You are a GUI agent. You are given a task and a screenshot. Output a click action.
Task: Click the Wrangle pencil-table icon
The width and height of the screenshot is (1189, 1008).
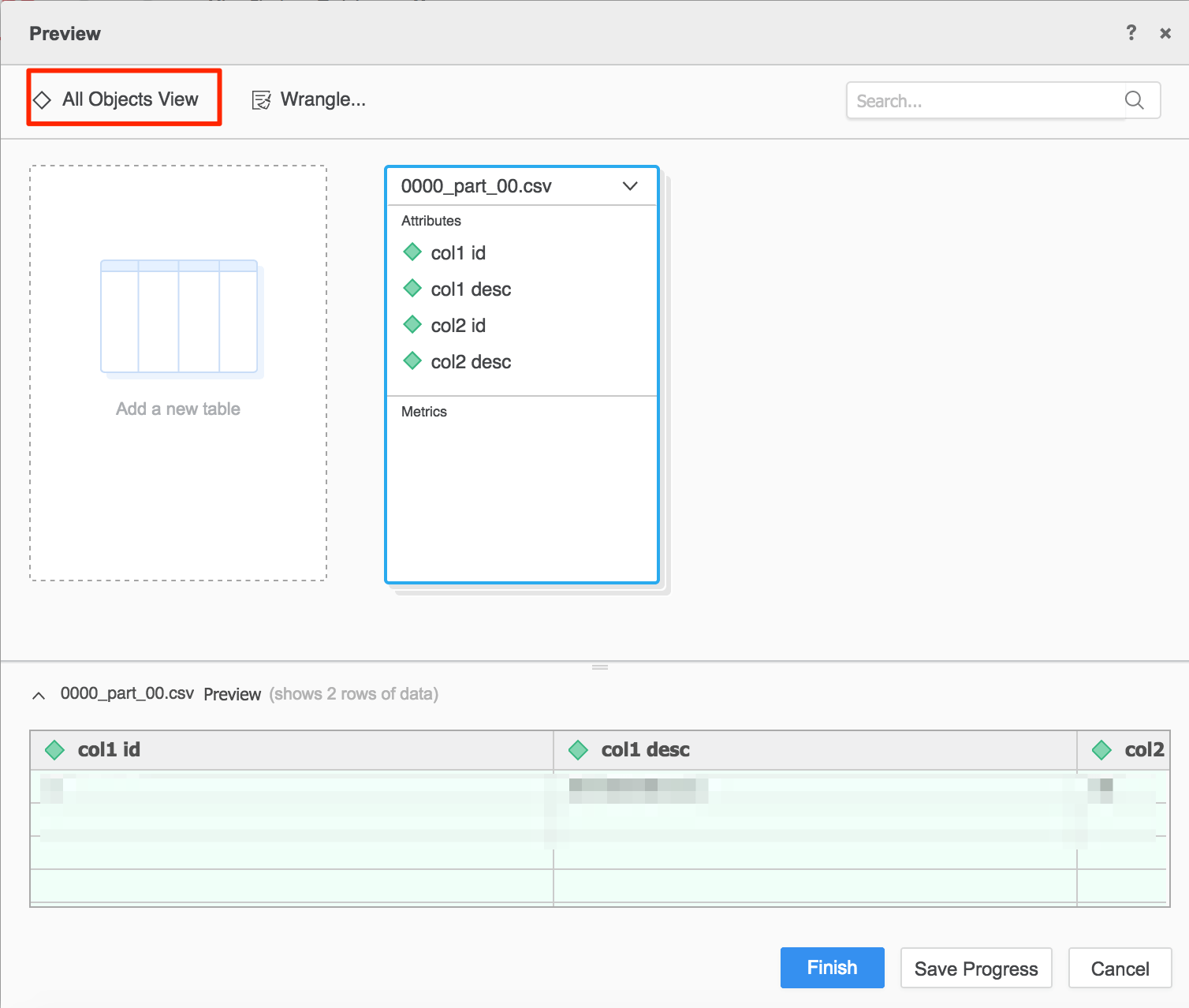[261, 100]
